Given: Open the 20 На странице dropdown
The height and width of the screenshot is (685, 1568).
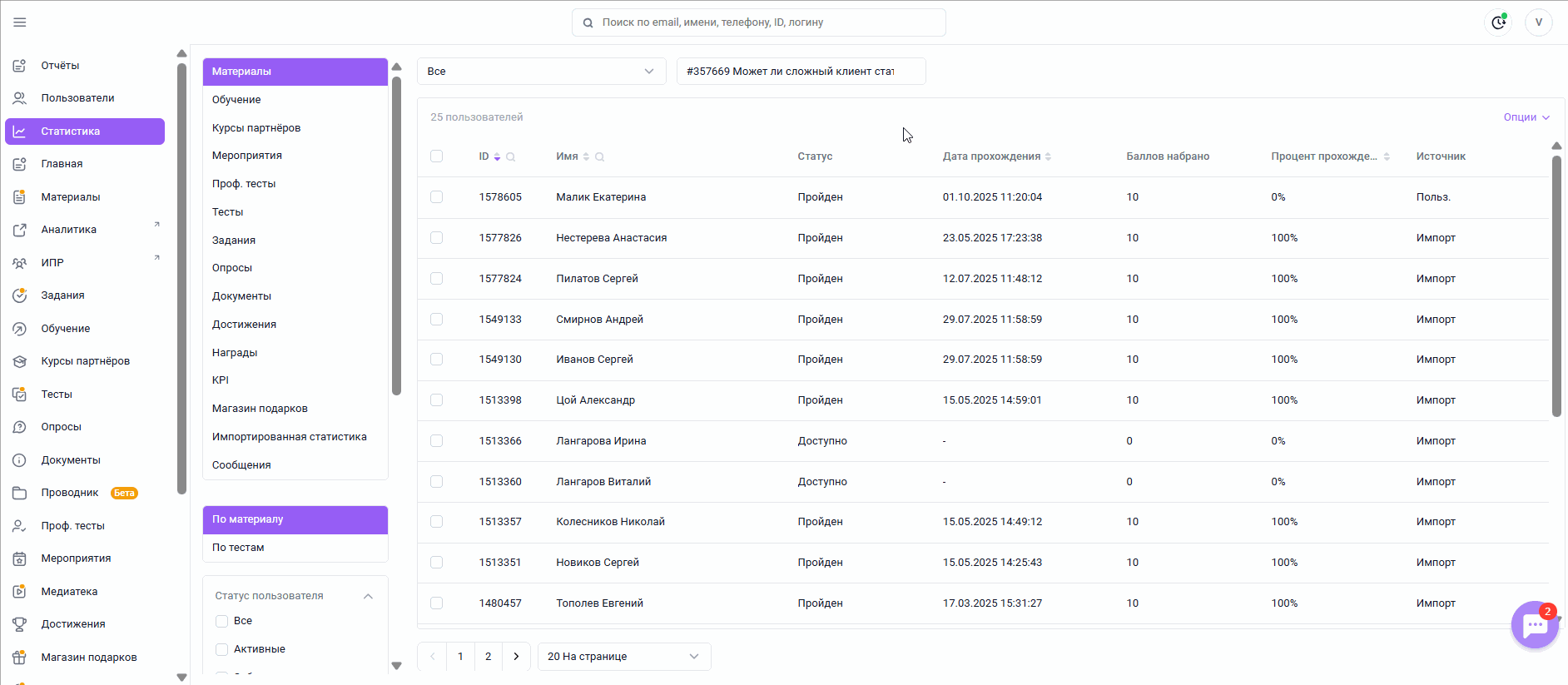Looking at the screenshot, I should click(623, 657).
